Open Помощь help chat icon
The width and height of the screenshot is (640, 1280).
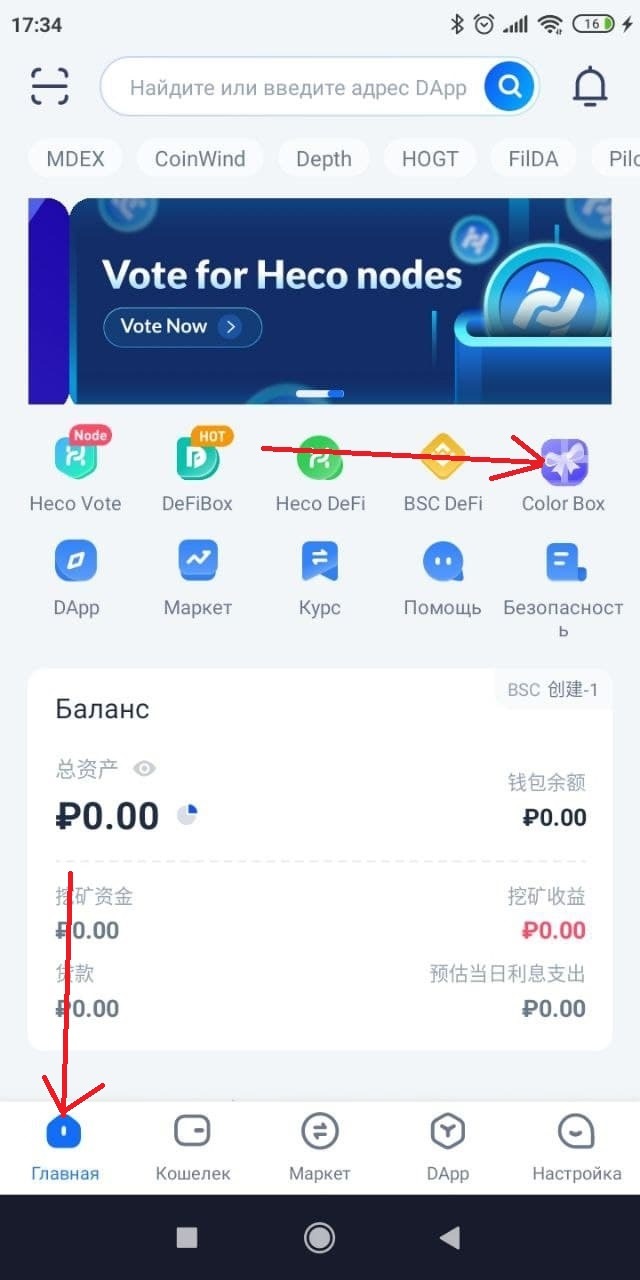[x=443, y=562]
